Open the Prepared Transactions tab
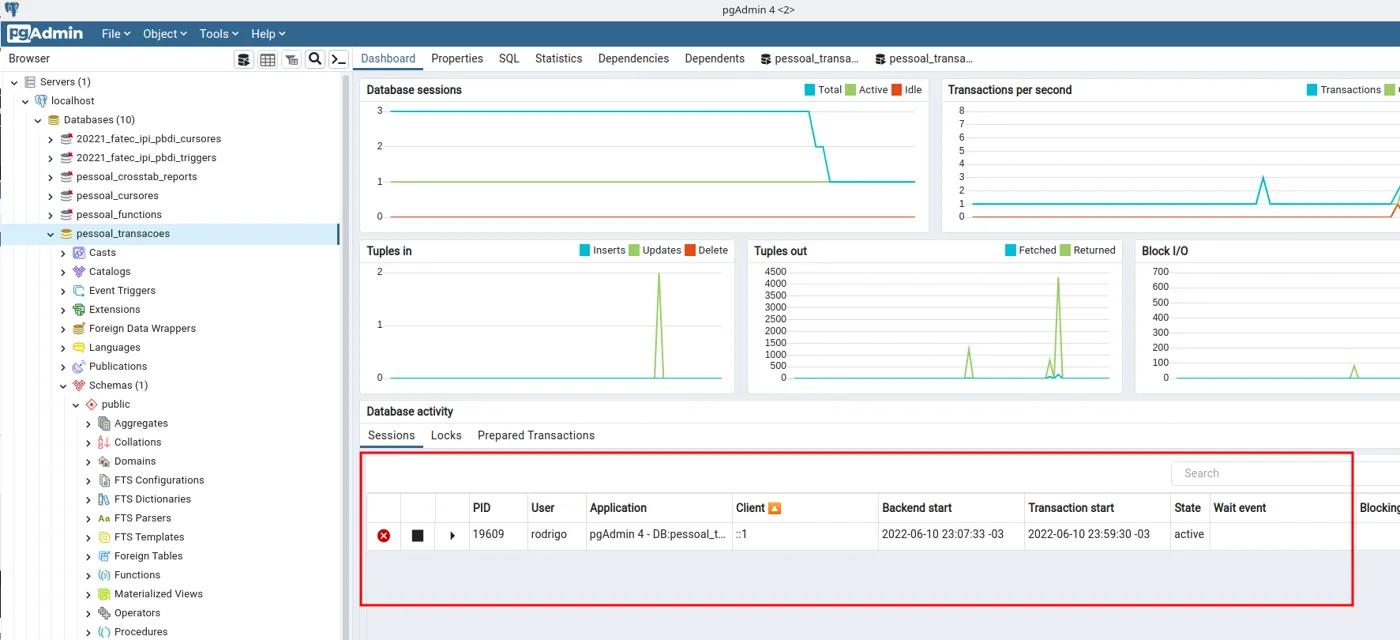 coord(536,436)
